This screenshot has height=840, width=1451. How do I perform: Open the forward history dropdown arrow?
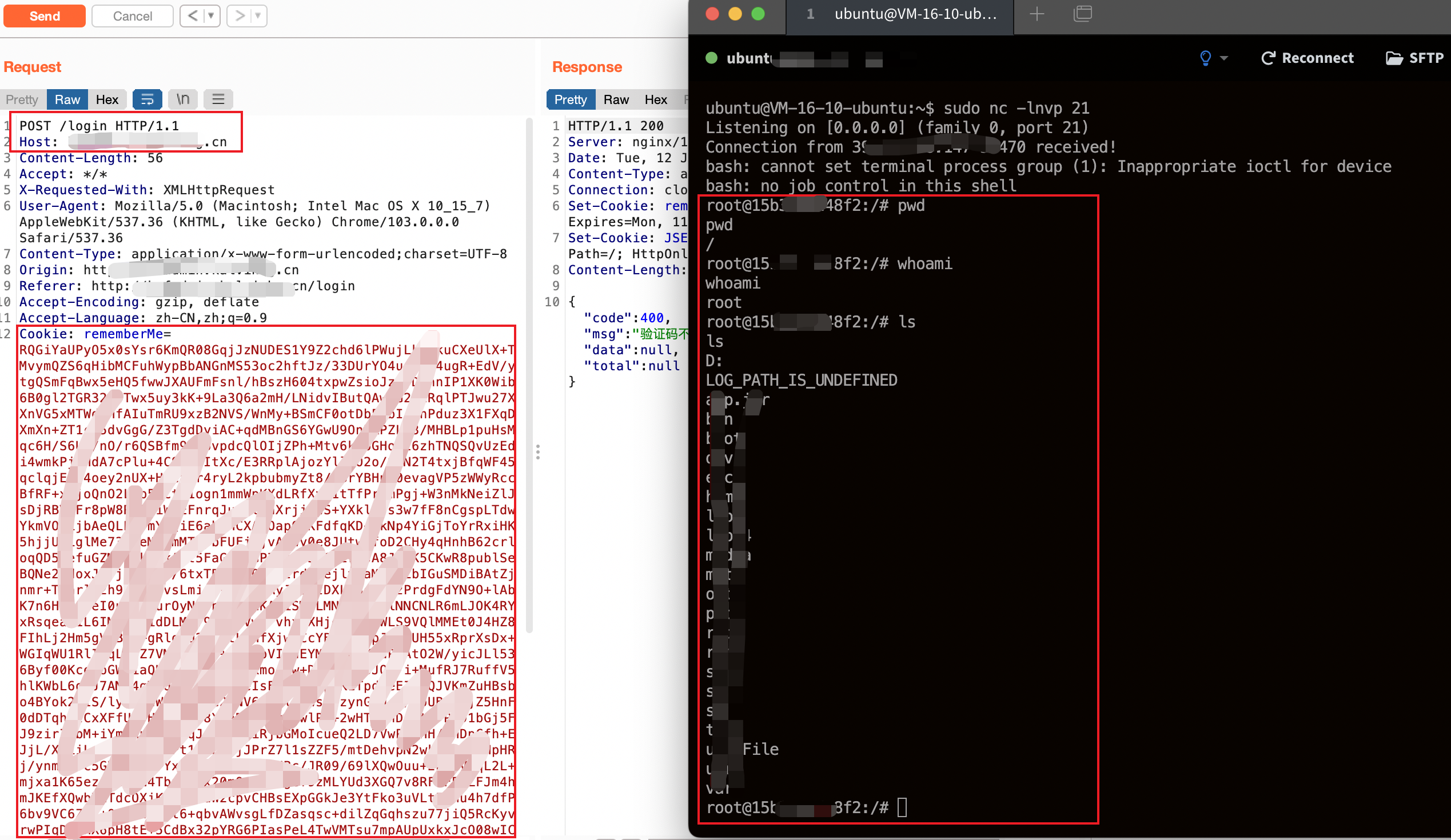[258, 15]
